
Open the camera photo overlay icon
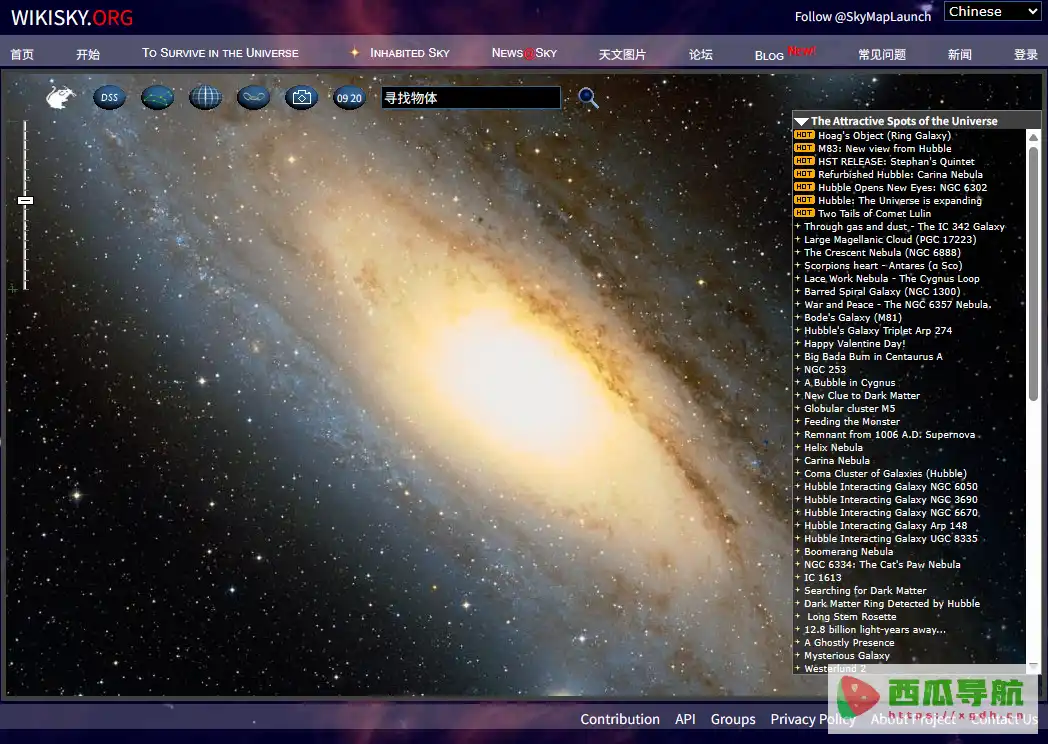(x=301, y=98)
